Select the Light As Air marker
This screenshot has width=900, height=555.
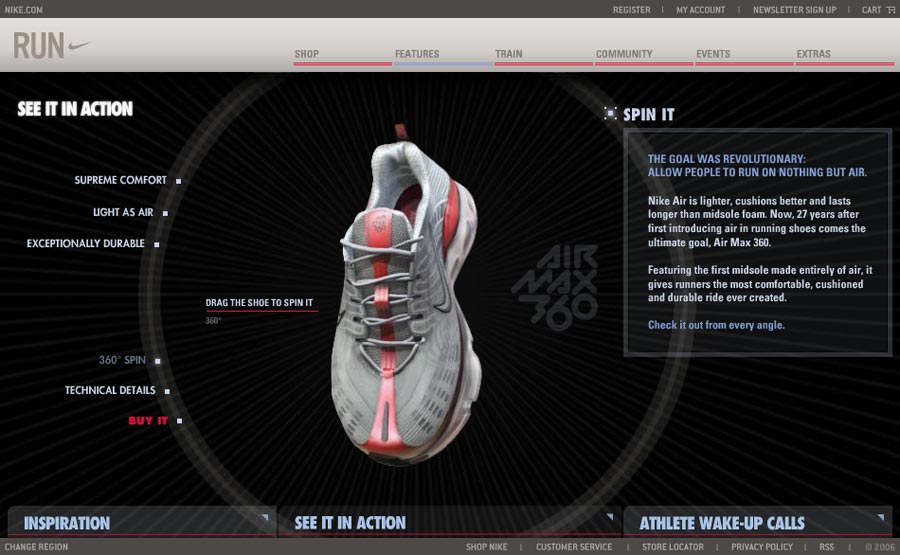click(x=165, y=213)
